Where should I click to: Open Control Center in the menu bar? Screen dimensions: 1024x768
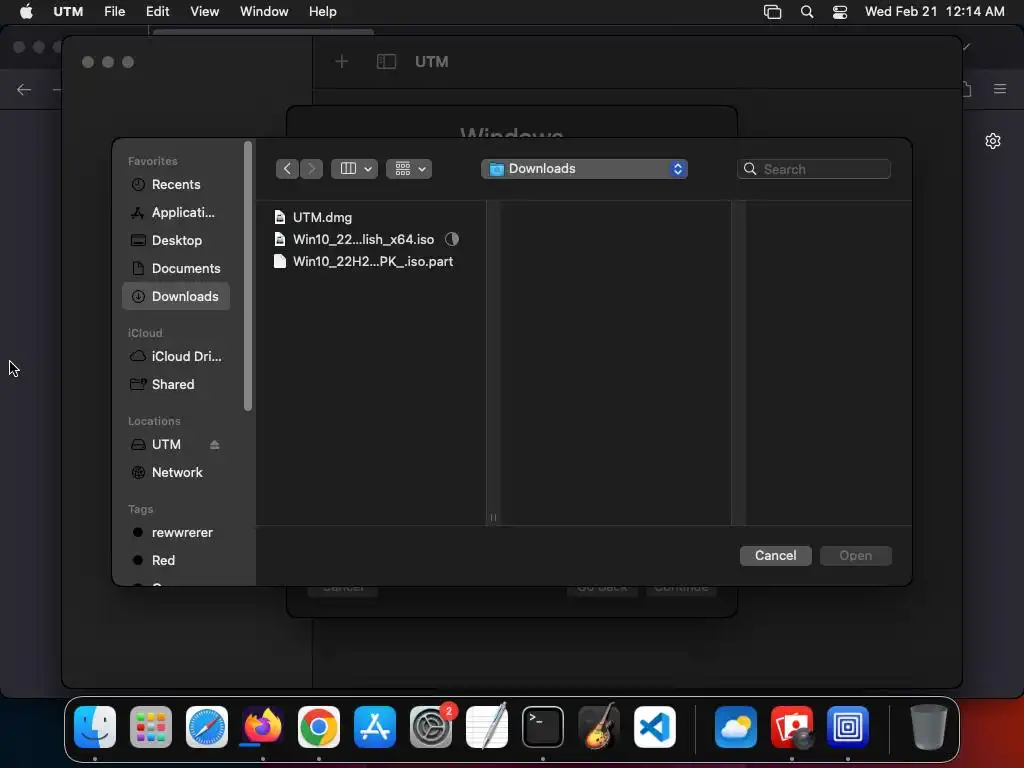840,12
